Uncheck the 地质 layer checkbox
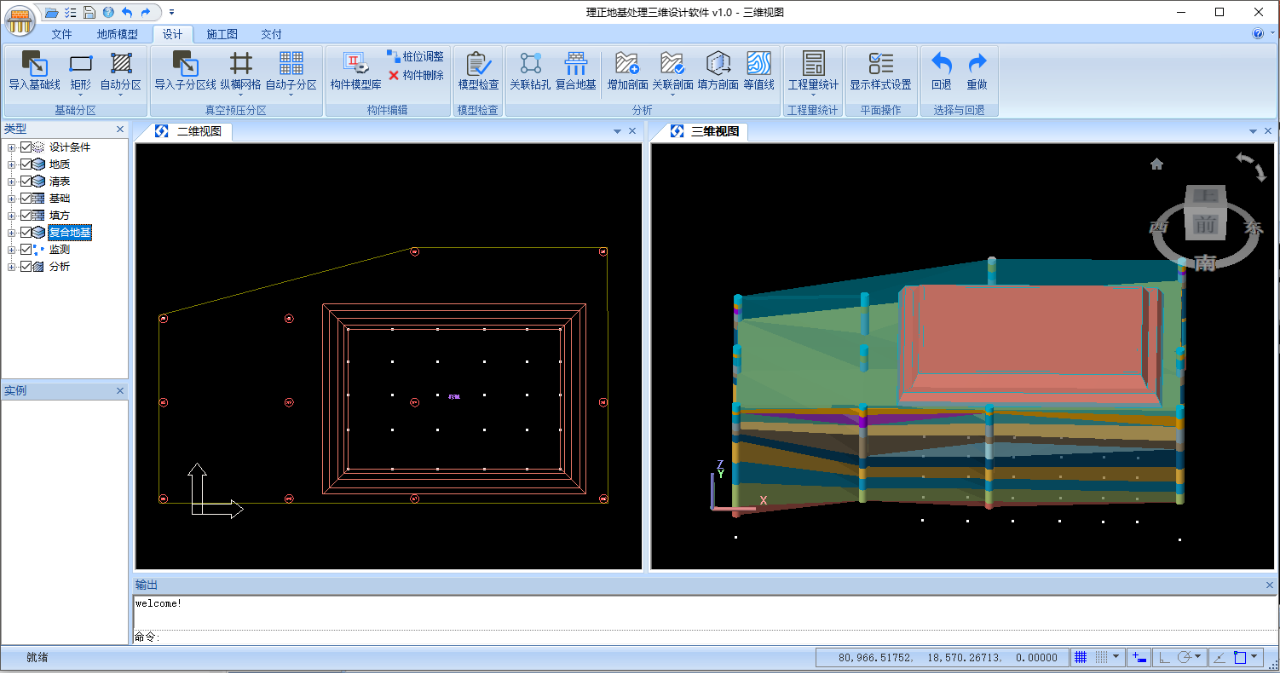Image resolution: width=1280 pixels, height=673 pixels. pyautogui.click(x=26, y=164)
